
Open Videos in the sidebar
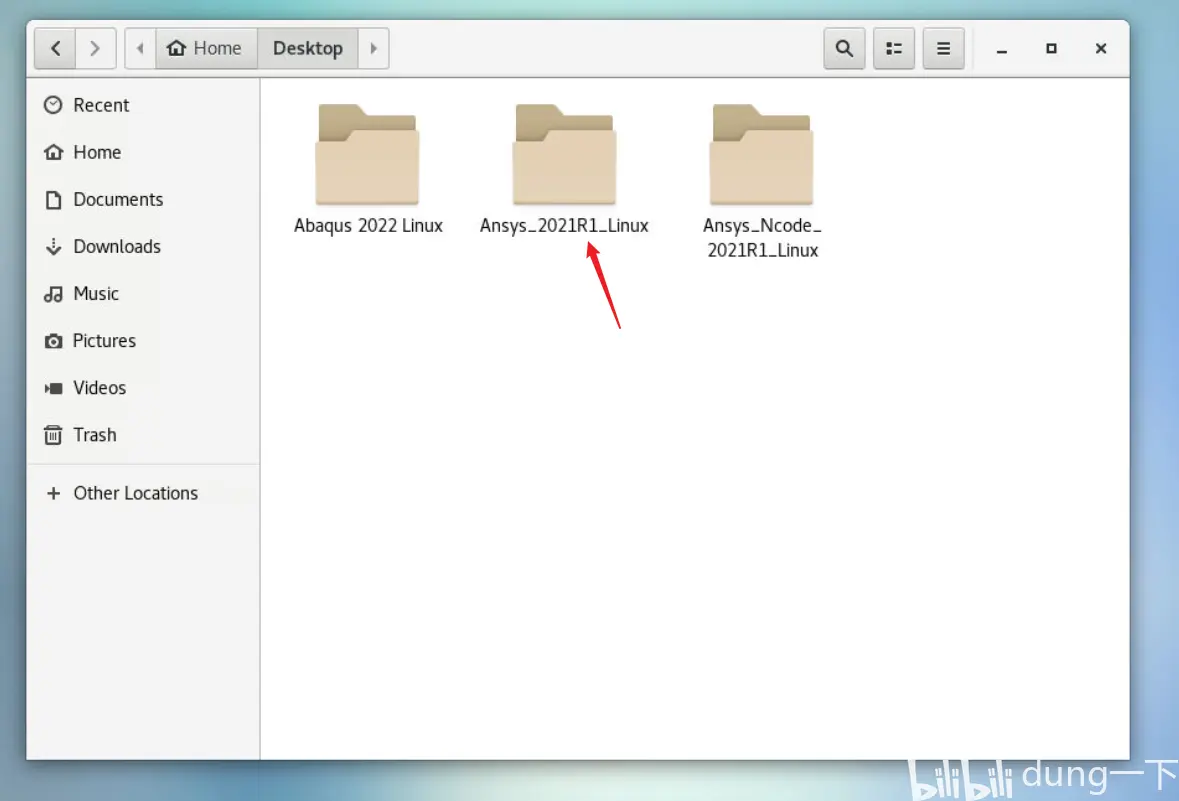tap(143, 388)
